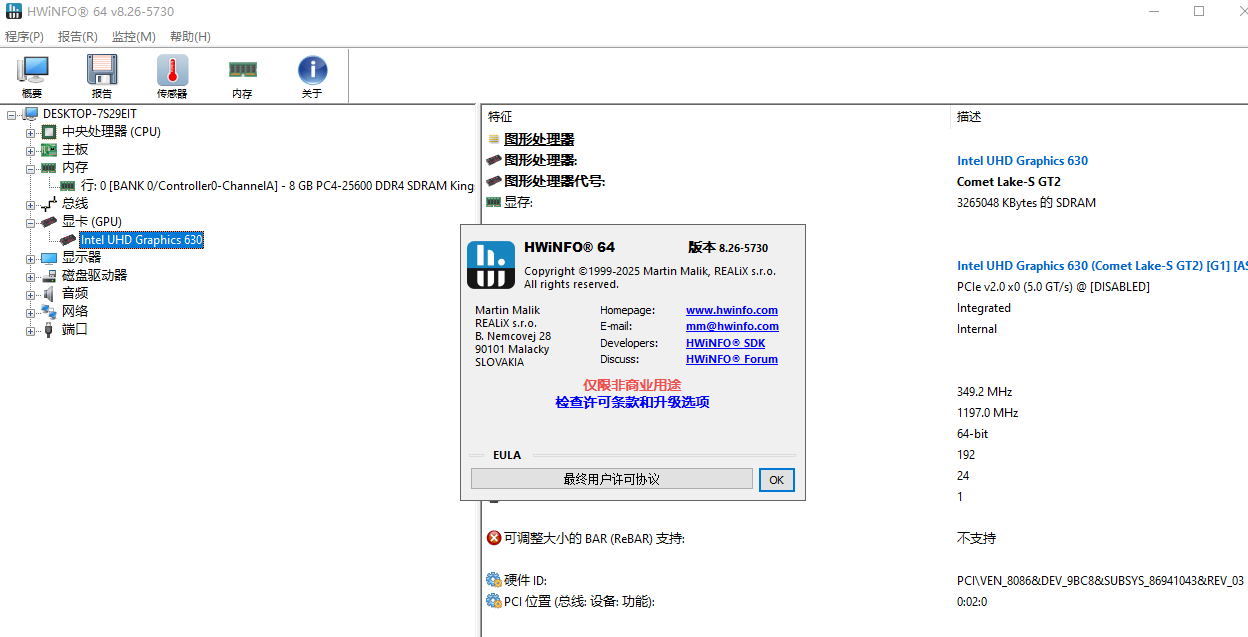
Task: Click the 64-bit value text
Action: [x=973, y=434]
